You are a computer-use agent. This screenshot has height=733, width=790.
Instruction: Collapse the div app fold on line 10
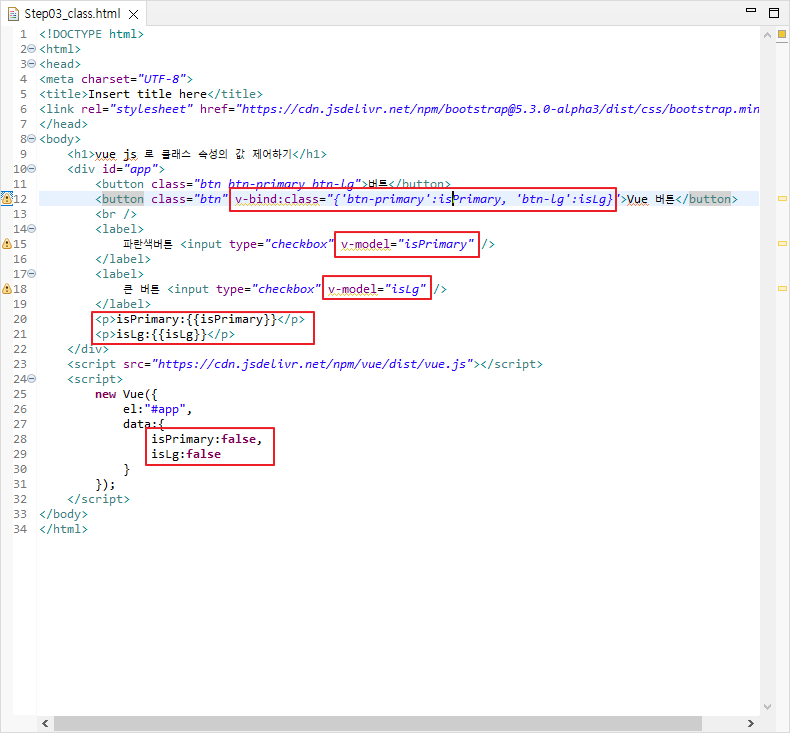(x=32, y=169)
